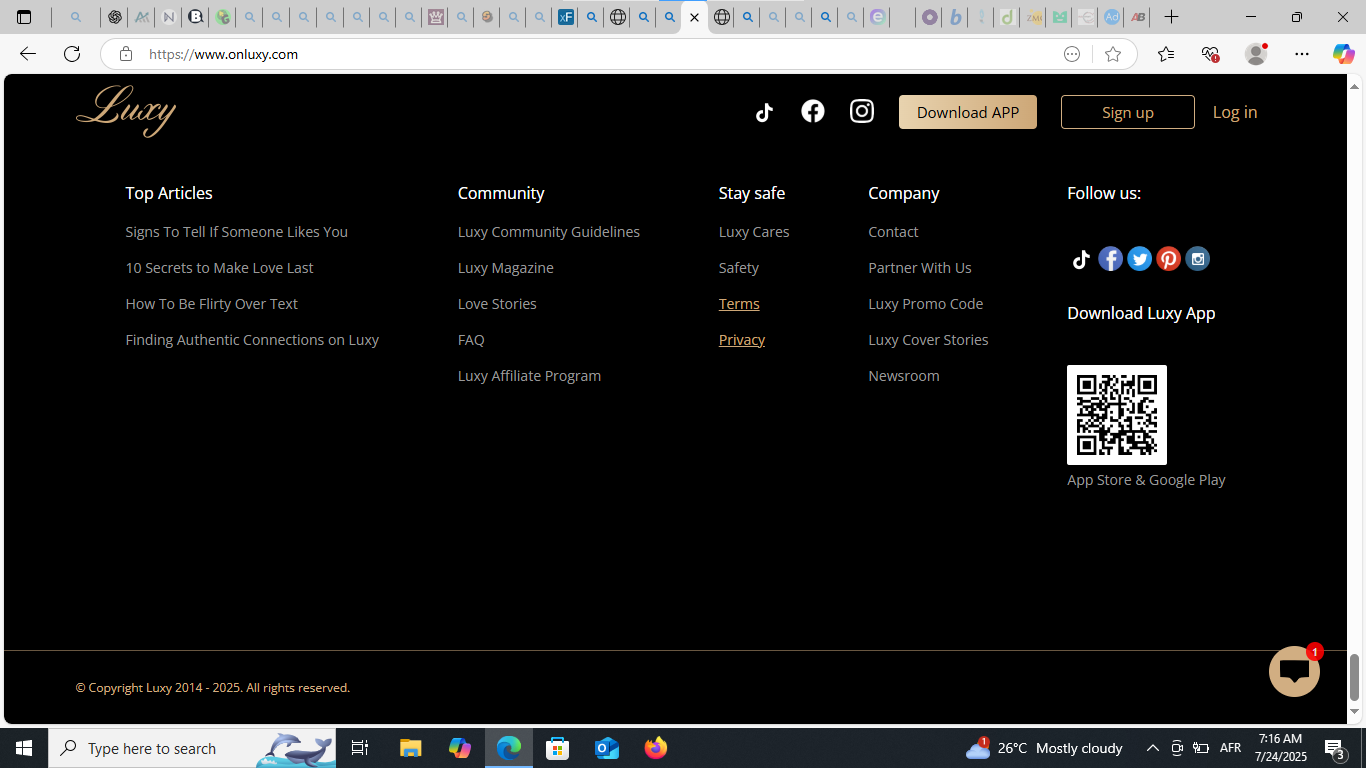The width and height of the screenshot is (1366, 768).
Task: Open Firefox from the taskbar
Action: point(656,748)
